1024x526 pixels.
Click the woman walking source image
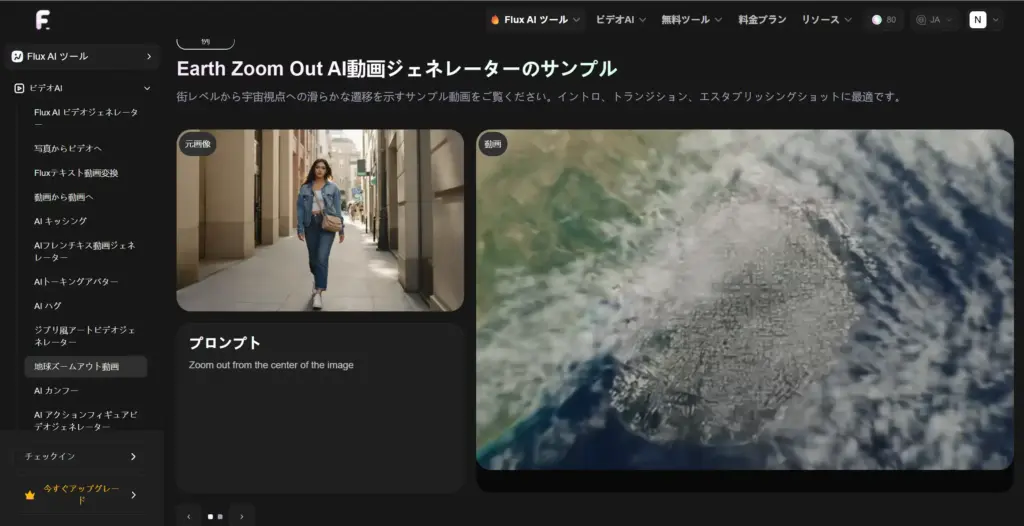(320, 220)
